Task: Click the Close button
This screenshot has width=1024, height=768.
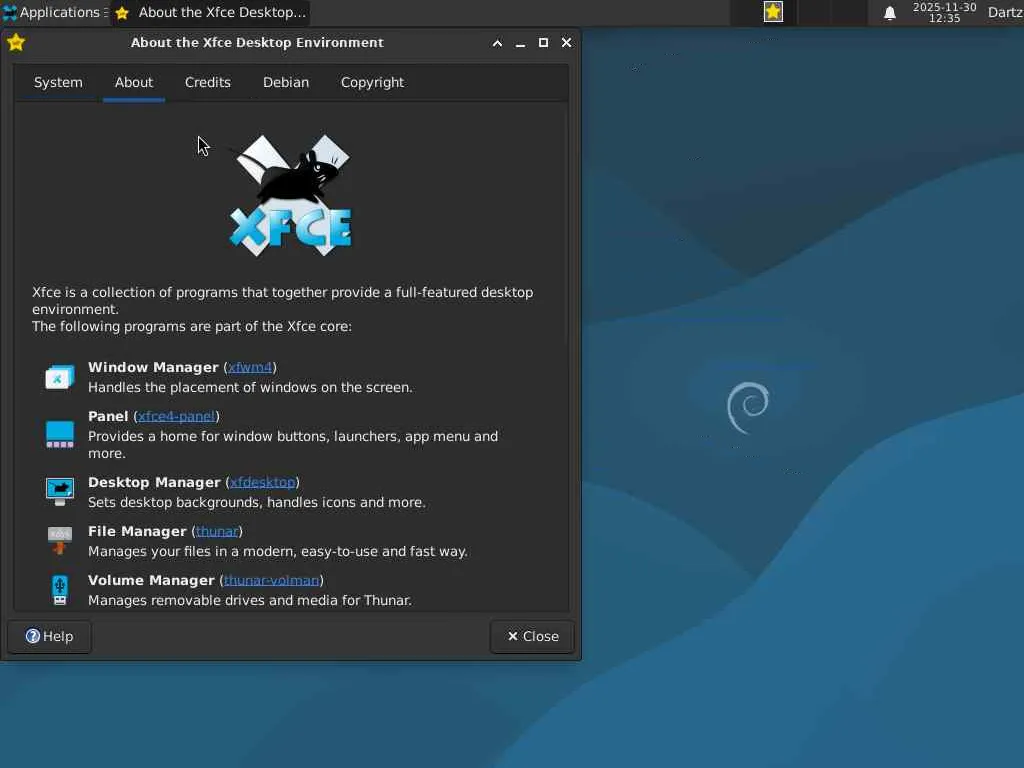Action: pyautogui.click(x=532, y=636)
